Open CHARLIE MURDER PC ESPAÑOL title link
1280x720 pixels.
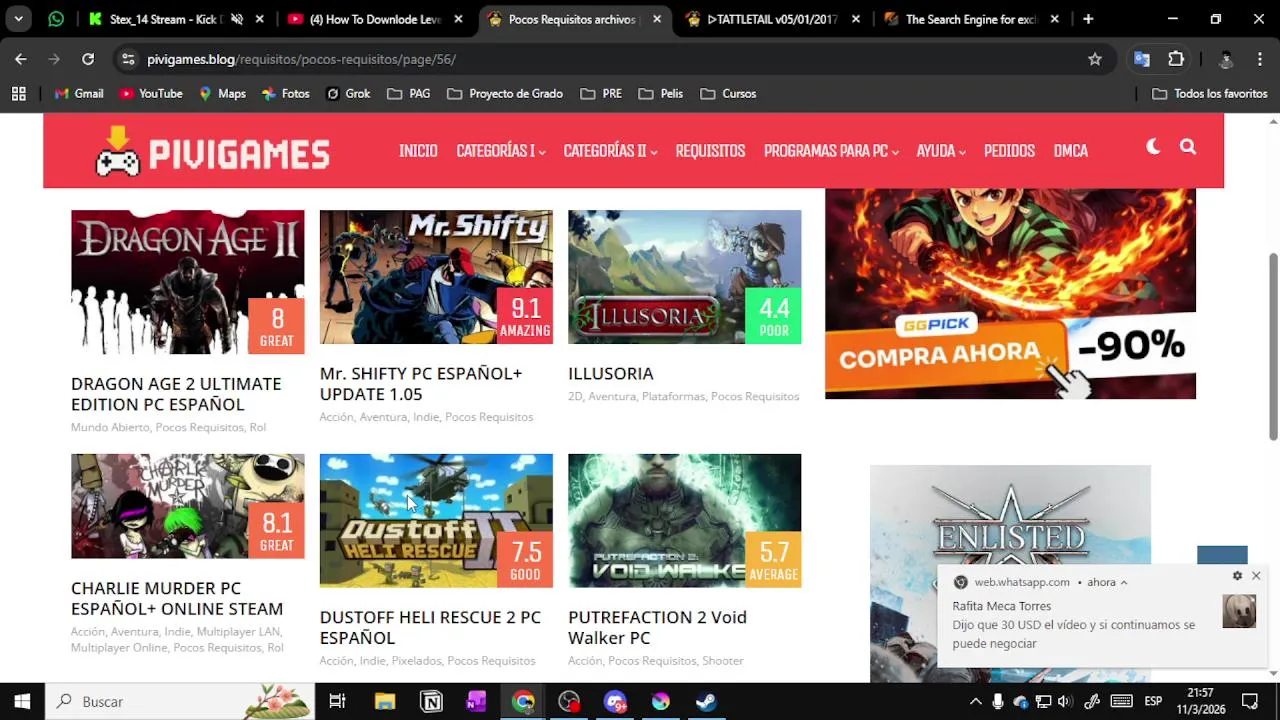[x=177, y=598]
